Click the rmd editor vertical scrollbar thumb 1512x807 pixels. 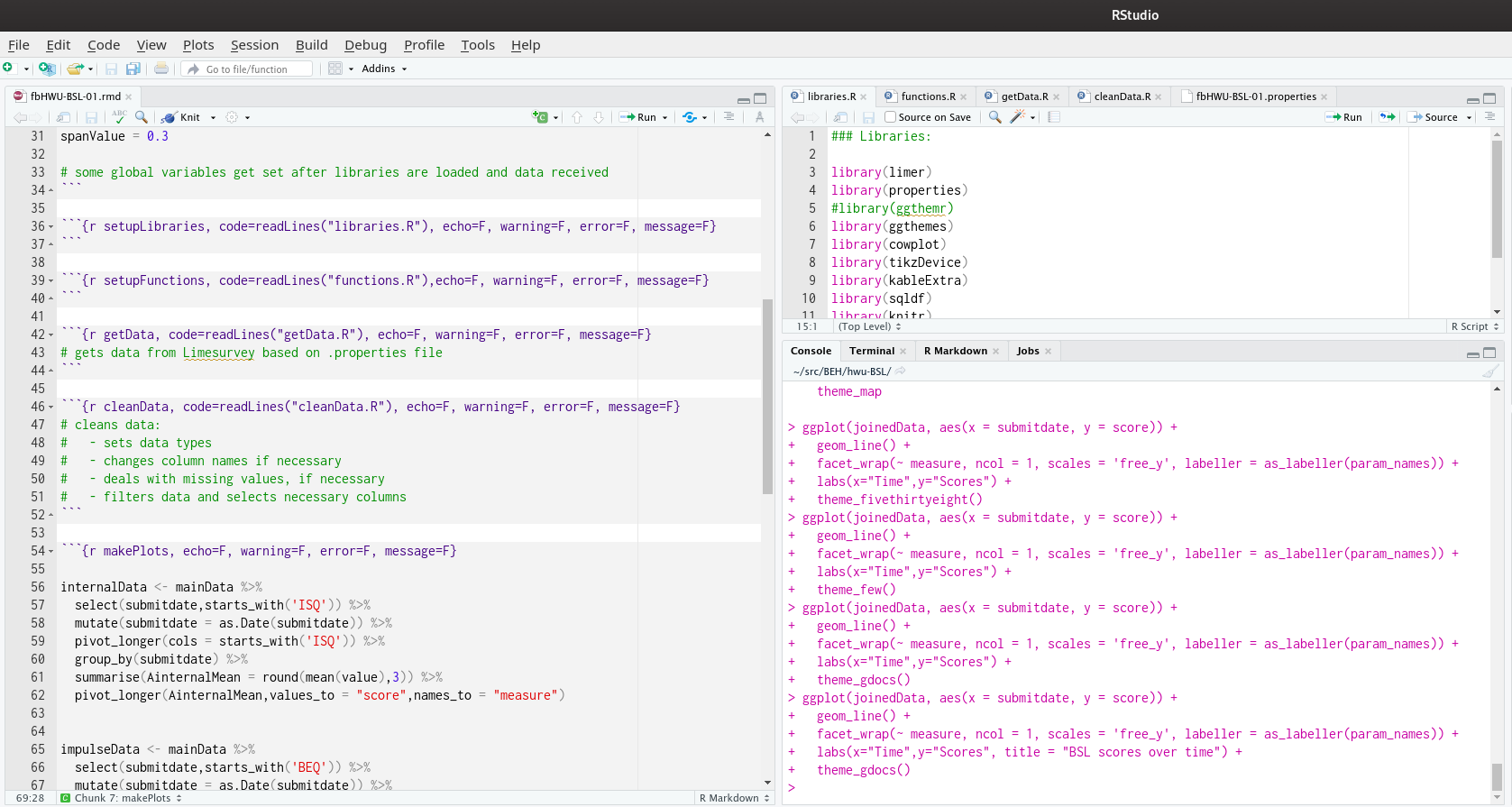pos(768,397)
